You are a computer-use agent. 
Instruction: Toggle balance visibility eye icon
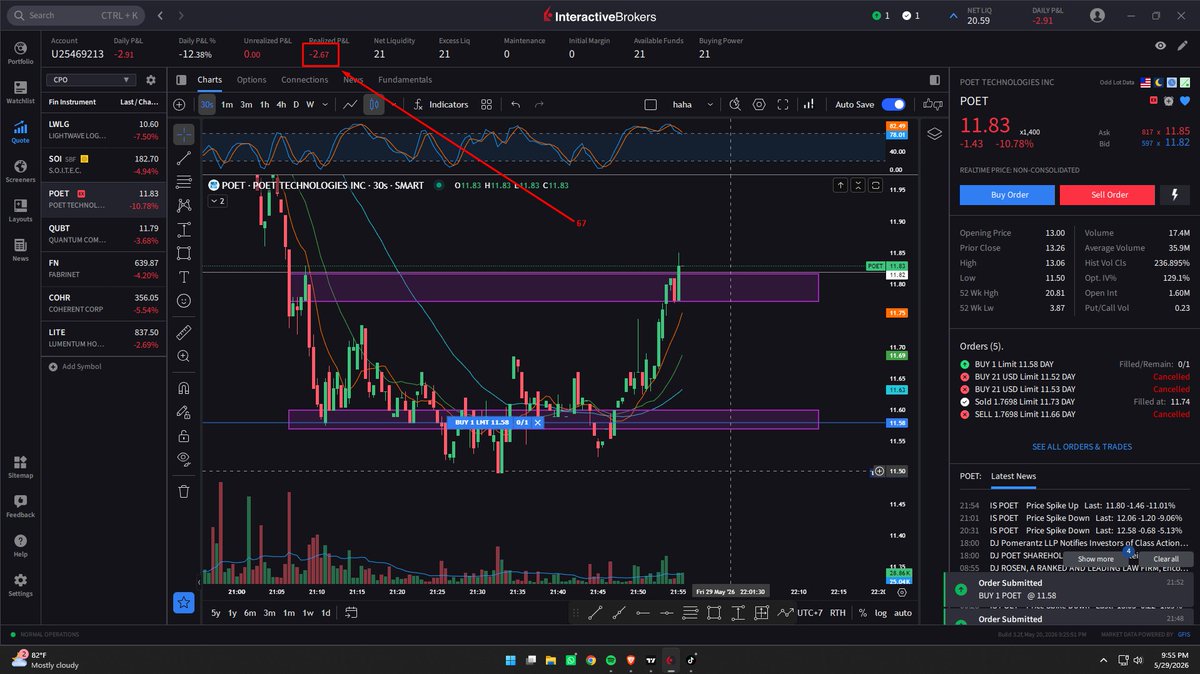tap(1160, 46)
